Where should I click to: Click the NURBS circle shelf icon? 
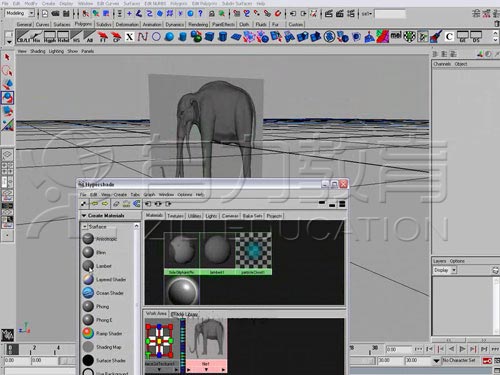pos(156,37)
